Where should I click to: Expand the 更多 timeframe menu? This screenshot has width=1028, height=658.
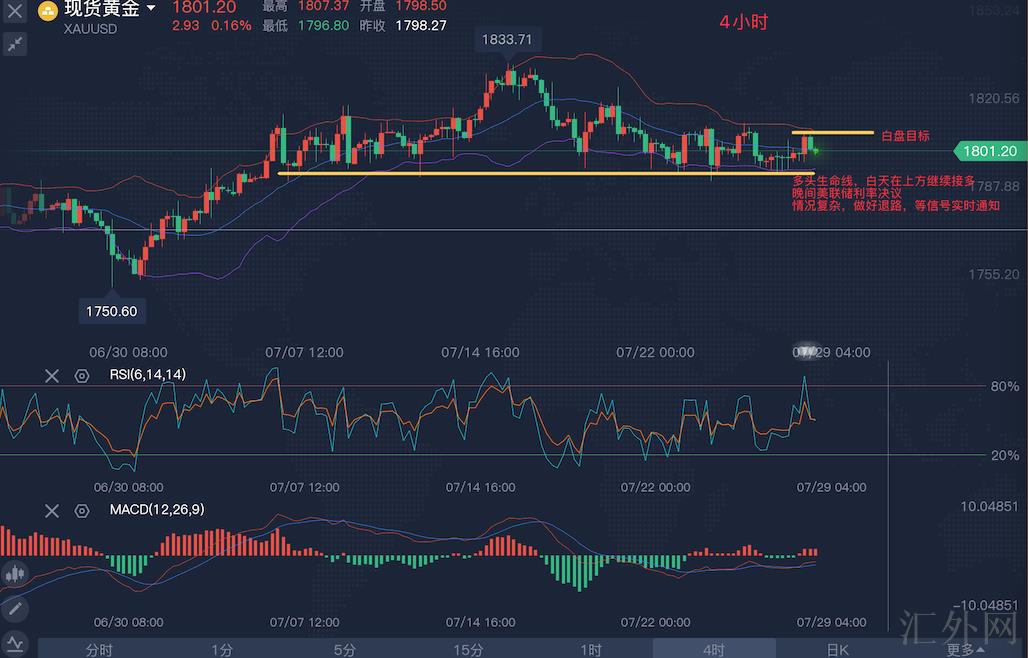click(x=964, y=649)
